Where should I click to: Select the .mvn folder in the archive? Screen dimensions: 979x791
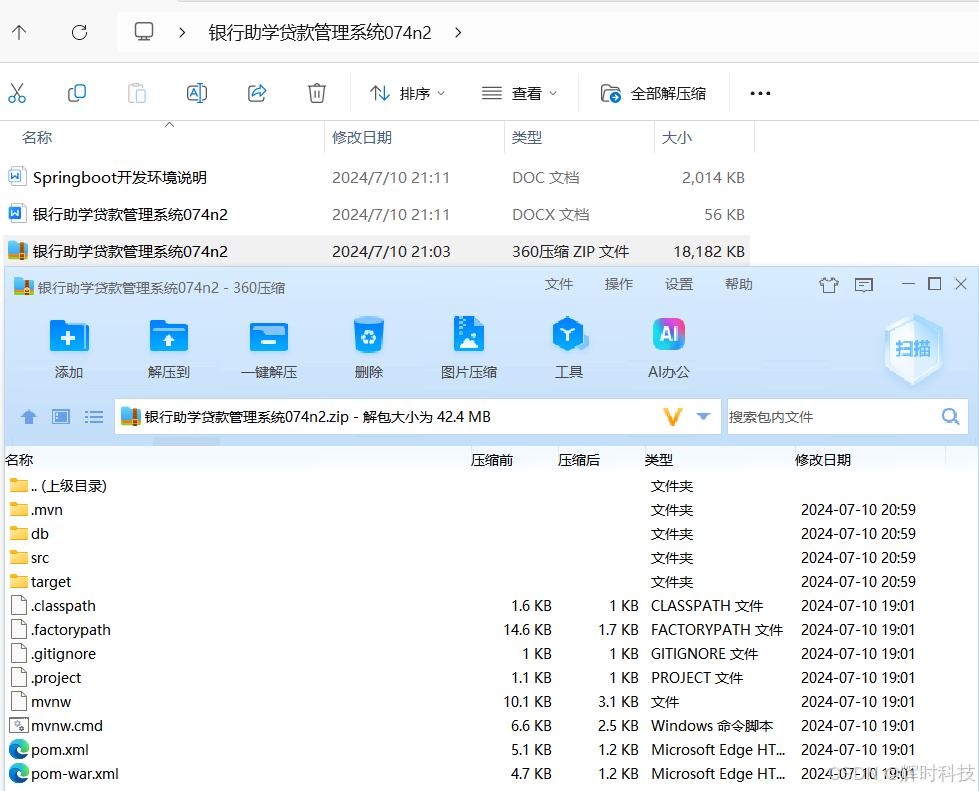[37, 509]
